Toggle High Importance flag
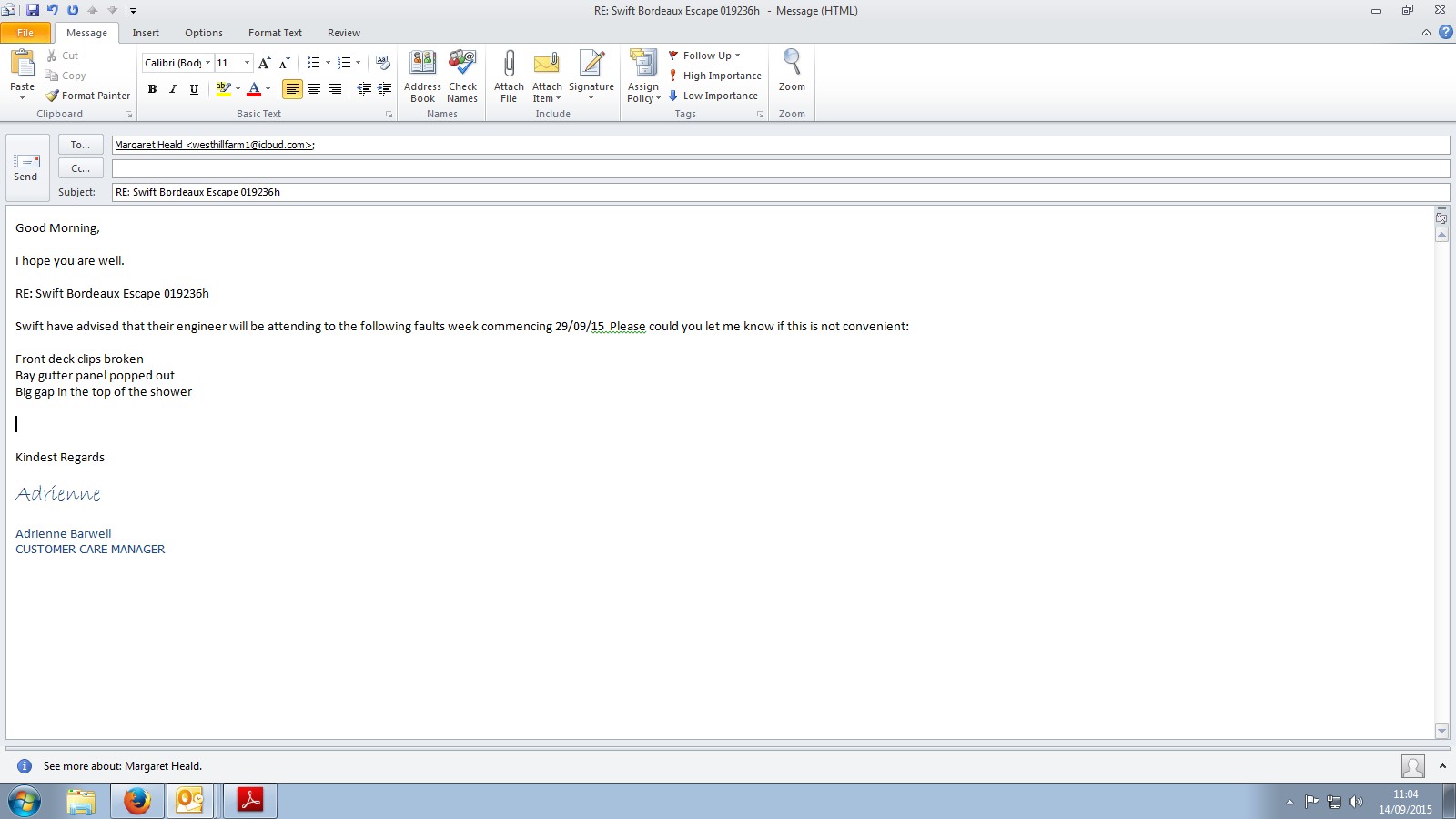The height and width of the screenshot is (819, 1456). (714, 76)
